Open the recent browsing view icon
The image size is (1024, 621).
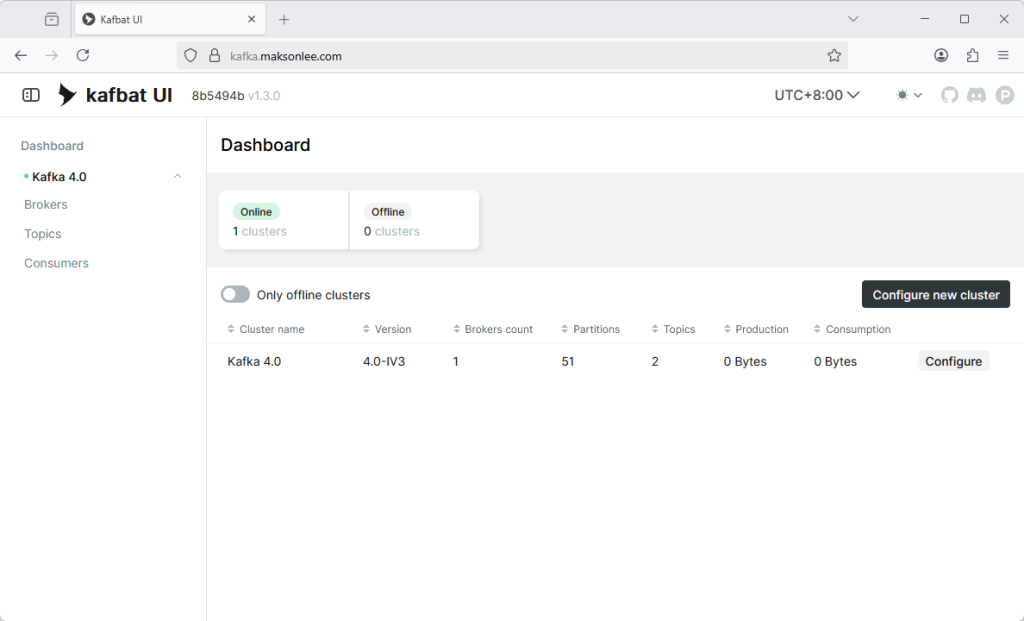tap(52, 20)
